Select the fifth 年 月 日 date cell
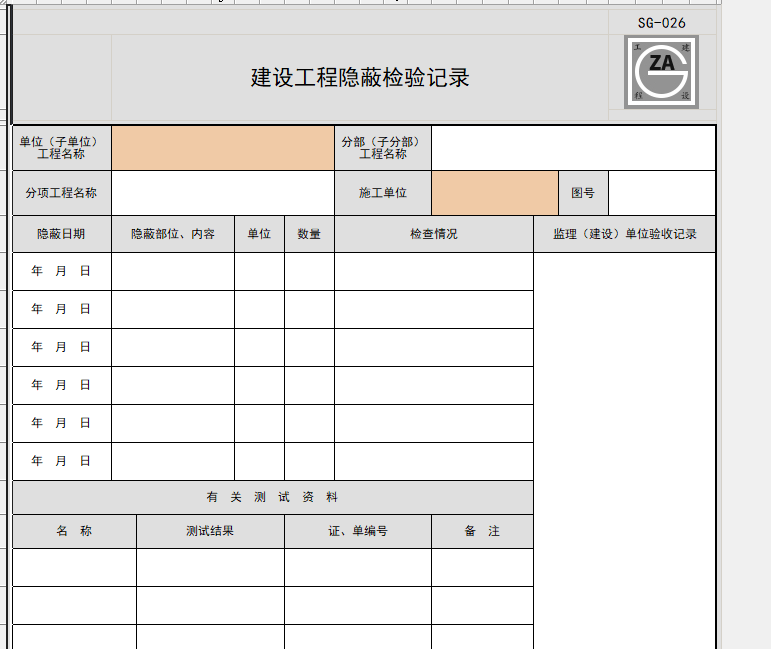The width and height of the screenshot is (771, 649). [62, 423]
